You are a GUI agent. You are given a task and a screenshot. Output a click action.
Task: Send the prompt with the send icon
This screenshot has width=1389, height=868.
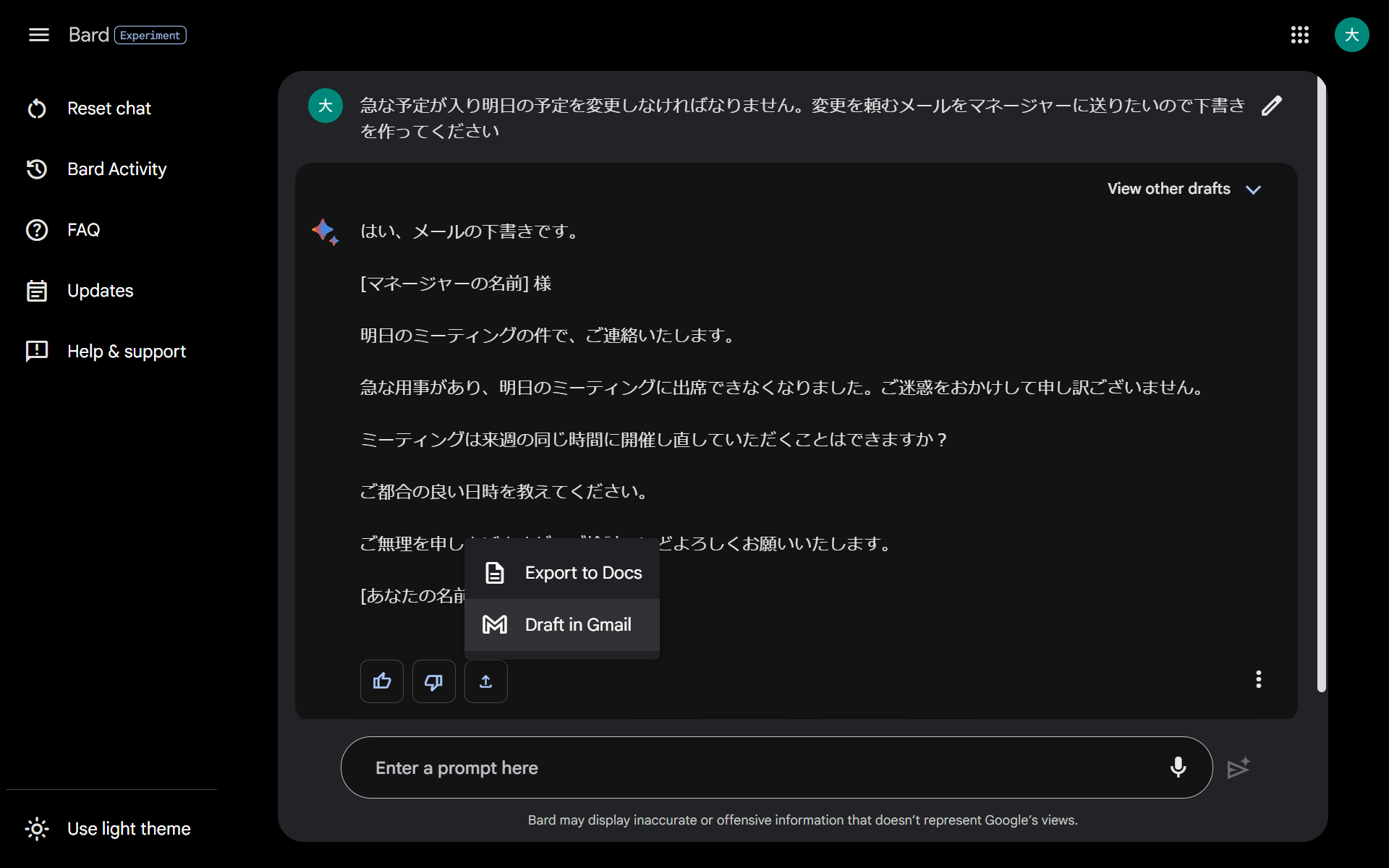tap(1239, 767)
